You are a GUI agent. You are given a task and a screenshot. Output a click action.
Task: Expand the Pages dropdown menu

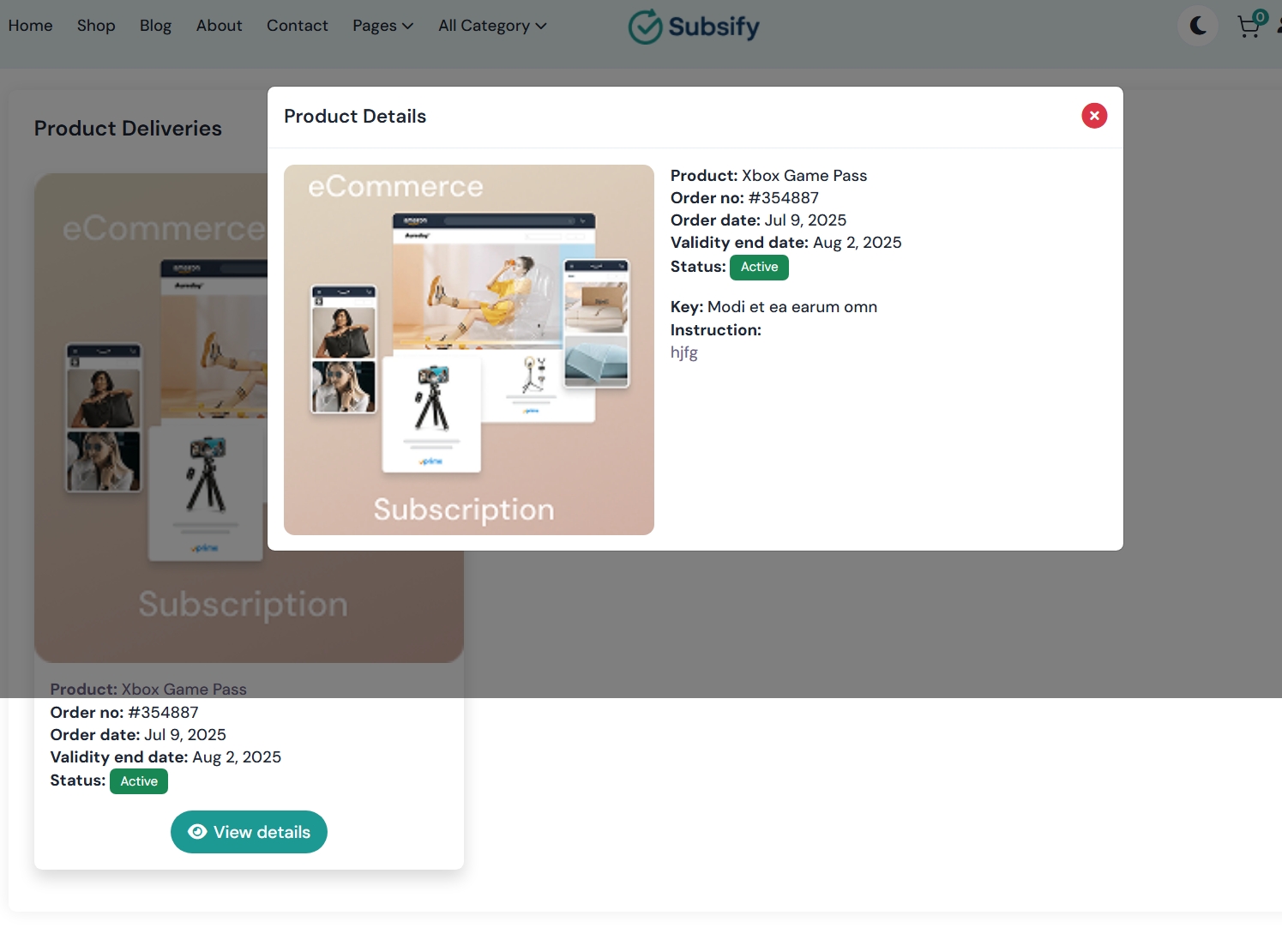coord(382,26)
